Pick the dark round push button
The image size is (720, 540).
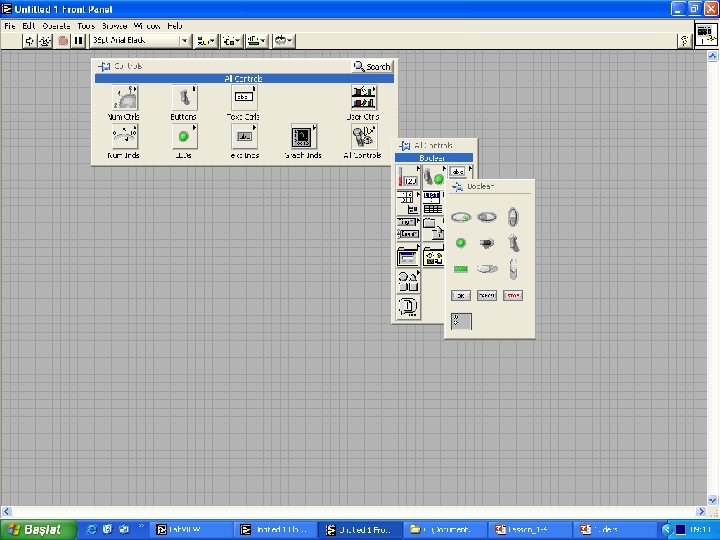487,217
